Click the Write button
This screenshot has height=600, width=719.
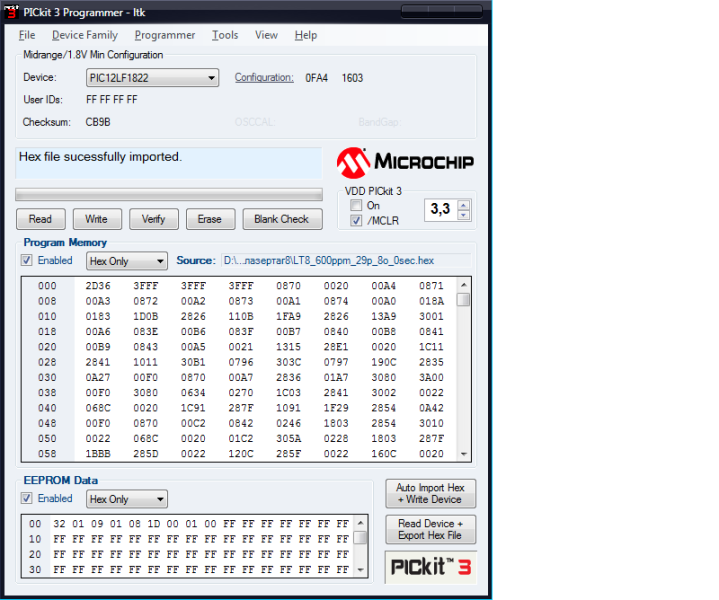click(x=97, y=219)
